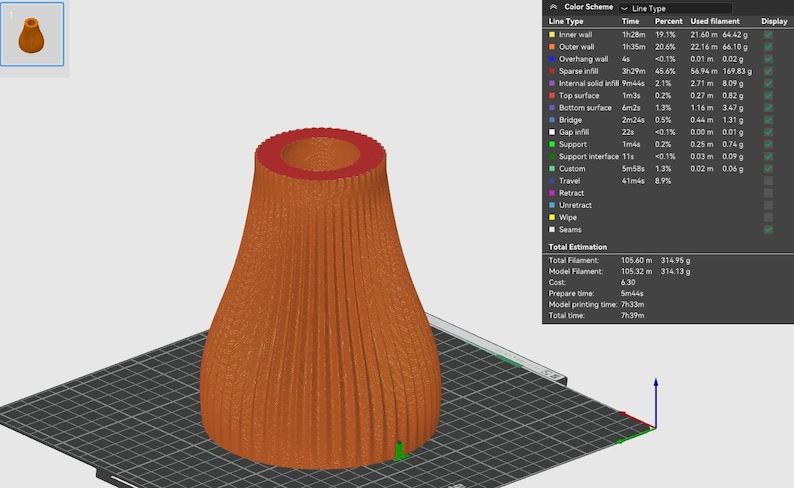Click the Used filament column header
Image resolution: width=794 pixels, height=488 pixels.
point(715,21)
